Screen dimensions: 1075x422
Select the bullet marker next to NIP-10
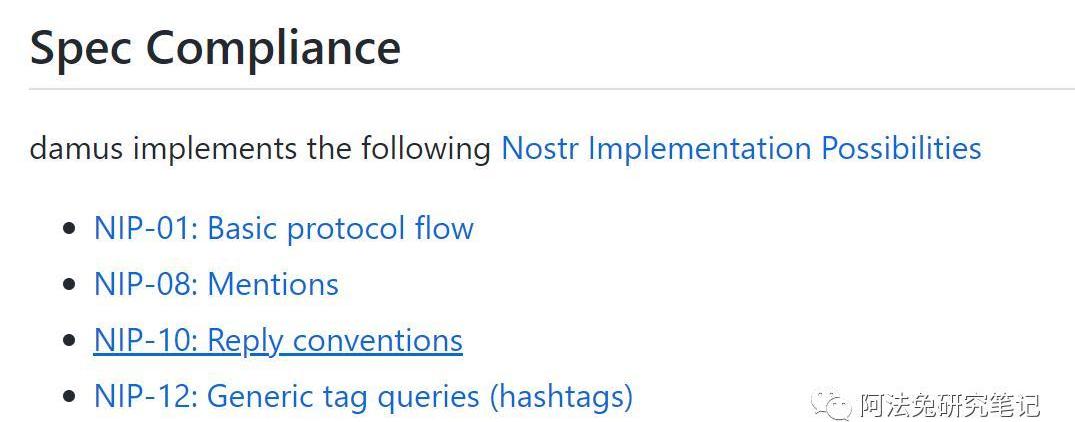69,341
